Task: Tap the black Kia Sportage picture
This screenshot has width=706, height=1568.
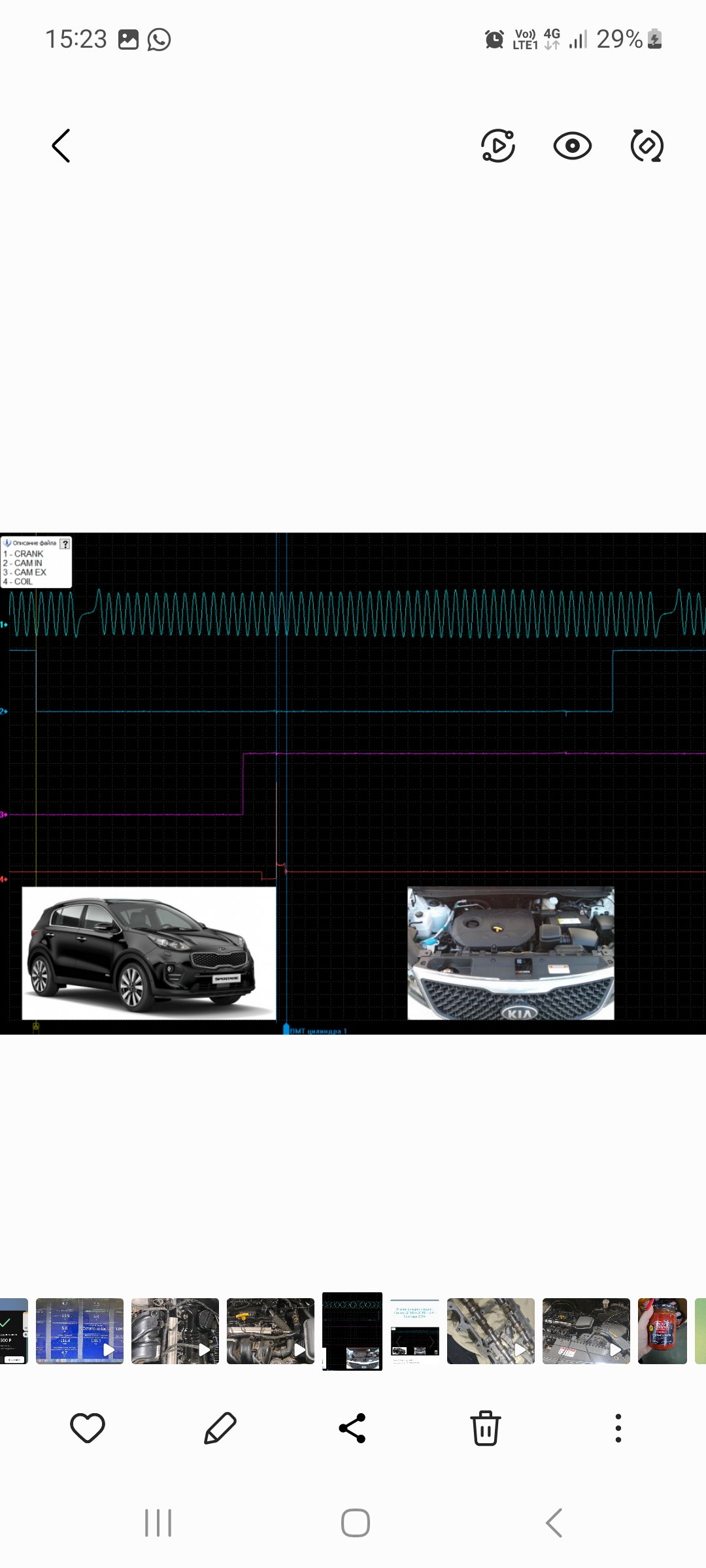Action: point(149,953)
